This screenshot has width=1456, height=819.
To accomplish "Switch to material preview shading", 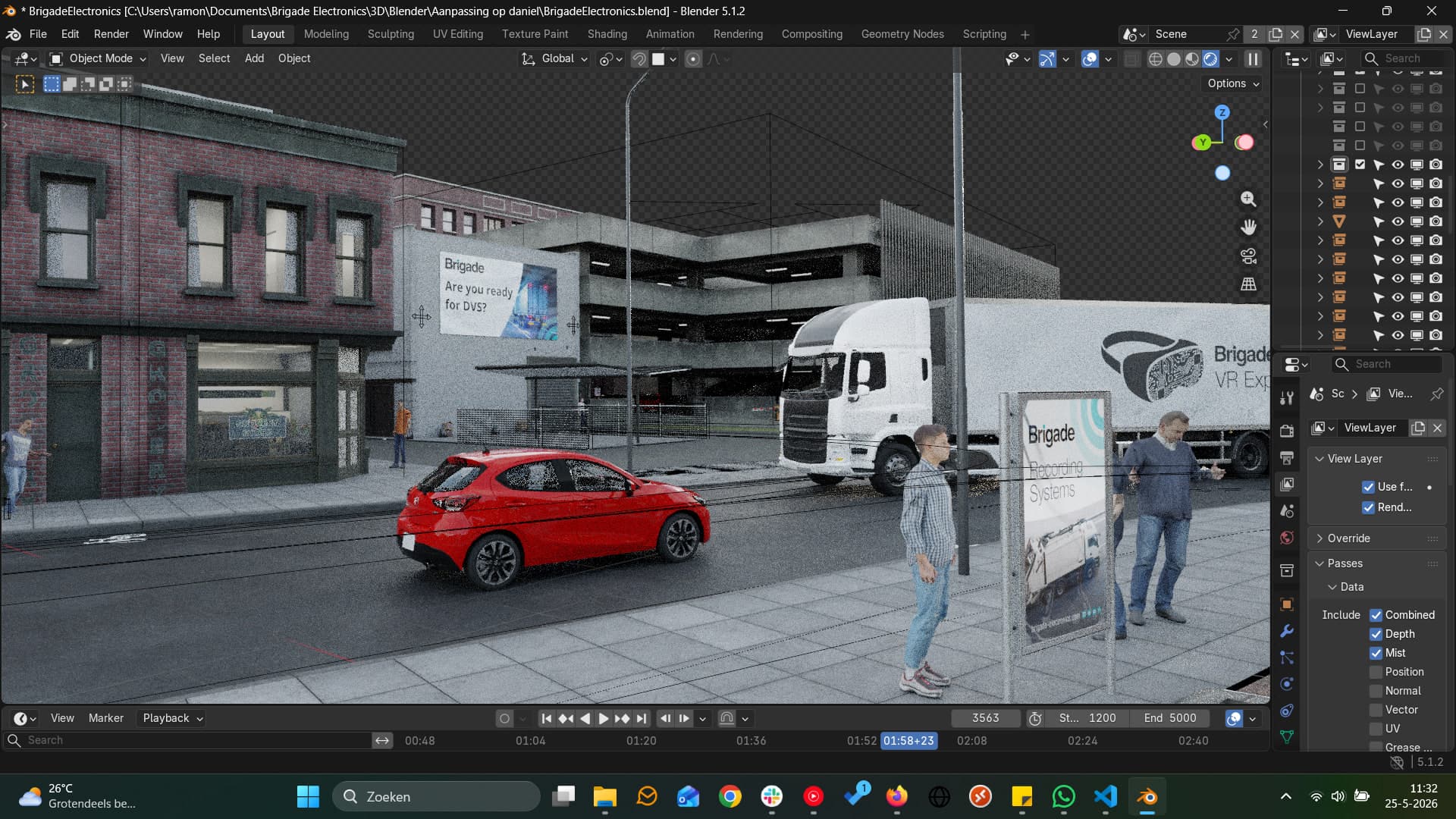I will pos(1192,58).
